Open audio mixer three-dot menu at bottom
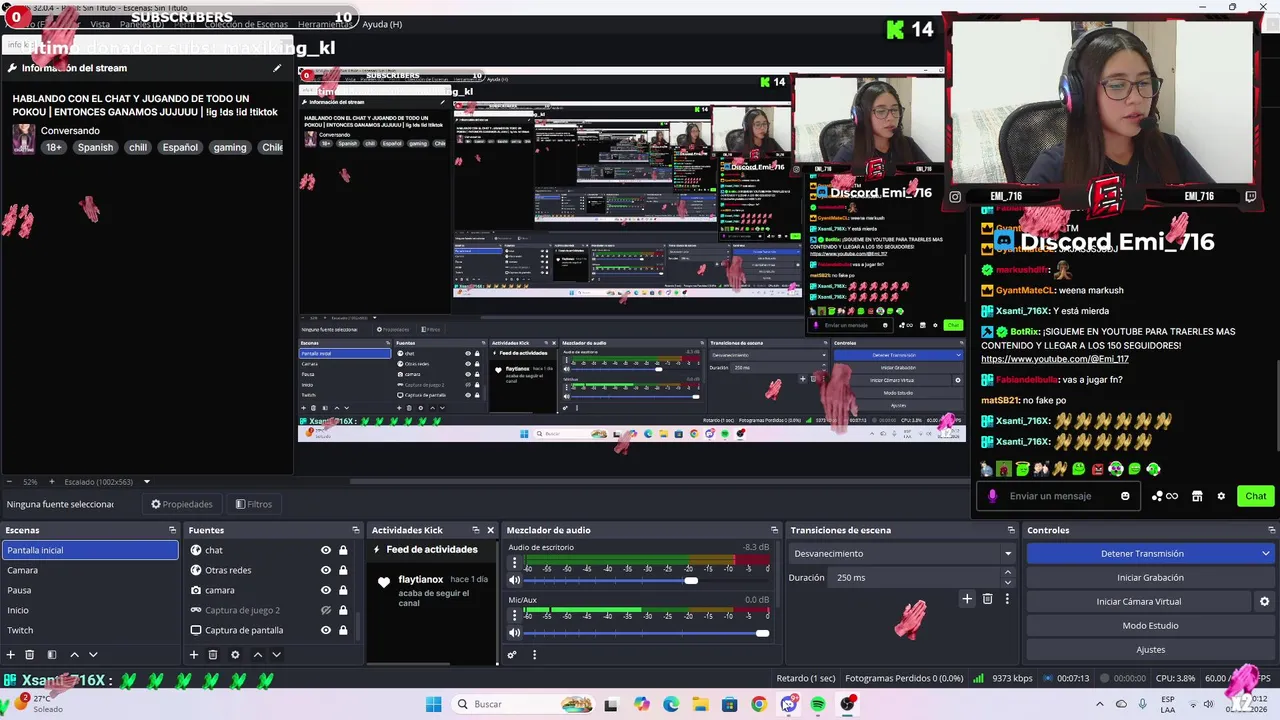 click(534, 655)
